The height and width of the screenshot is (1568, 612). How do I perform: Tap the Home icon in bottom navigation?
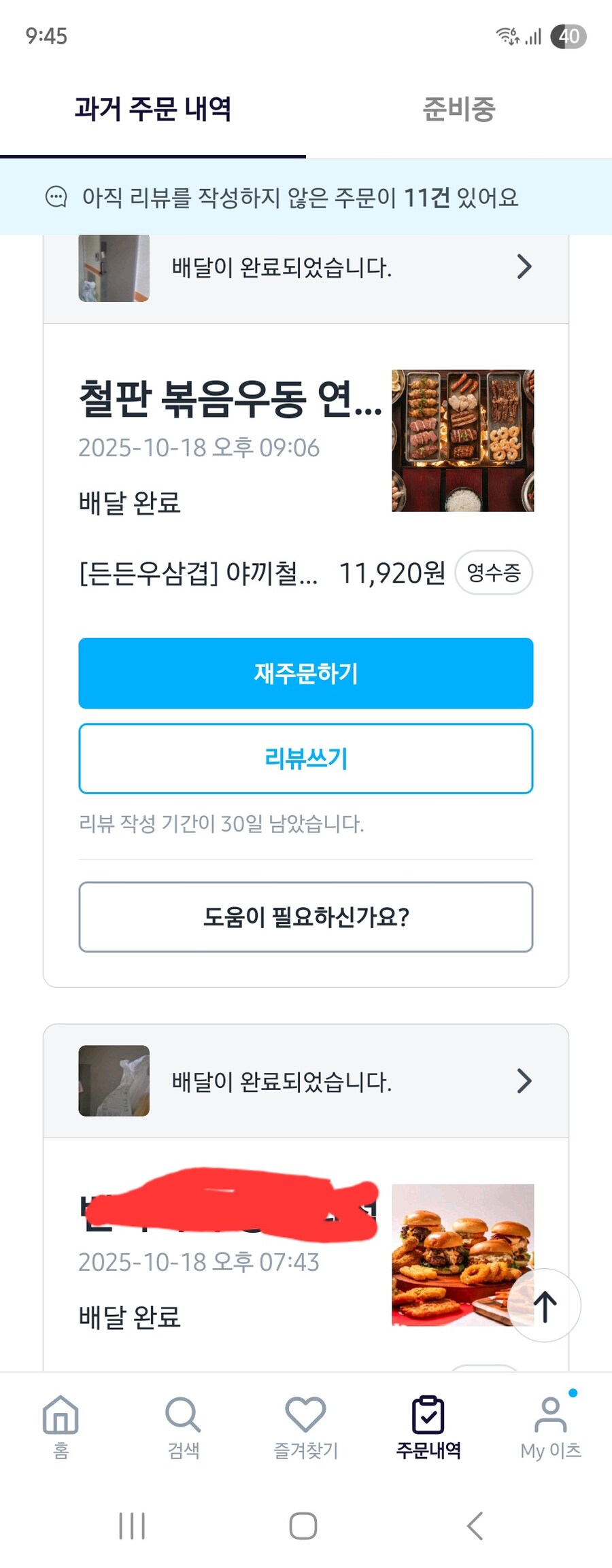pyautogui.click(x=61, y=1416)
